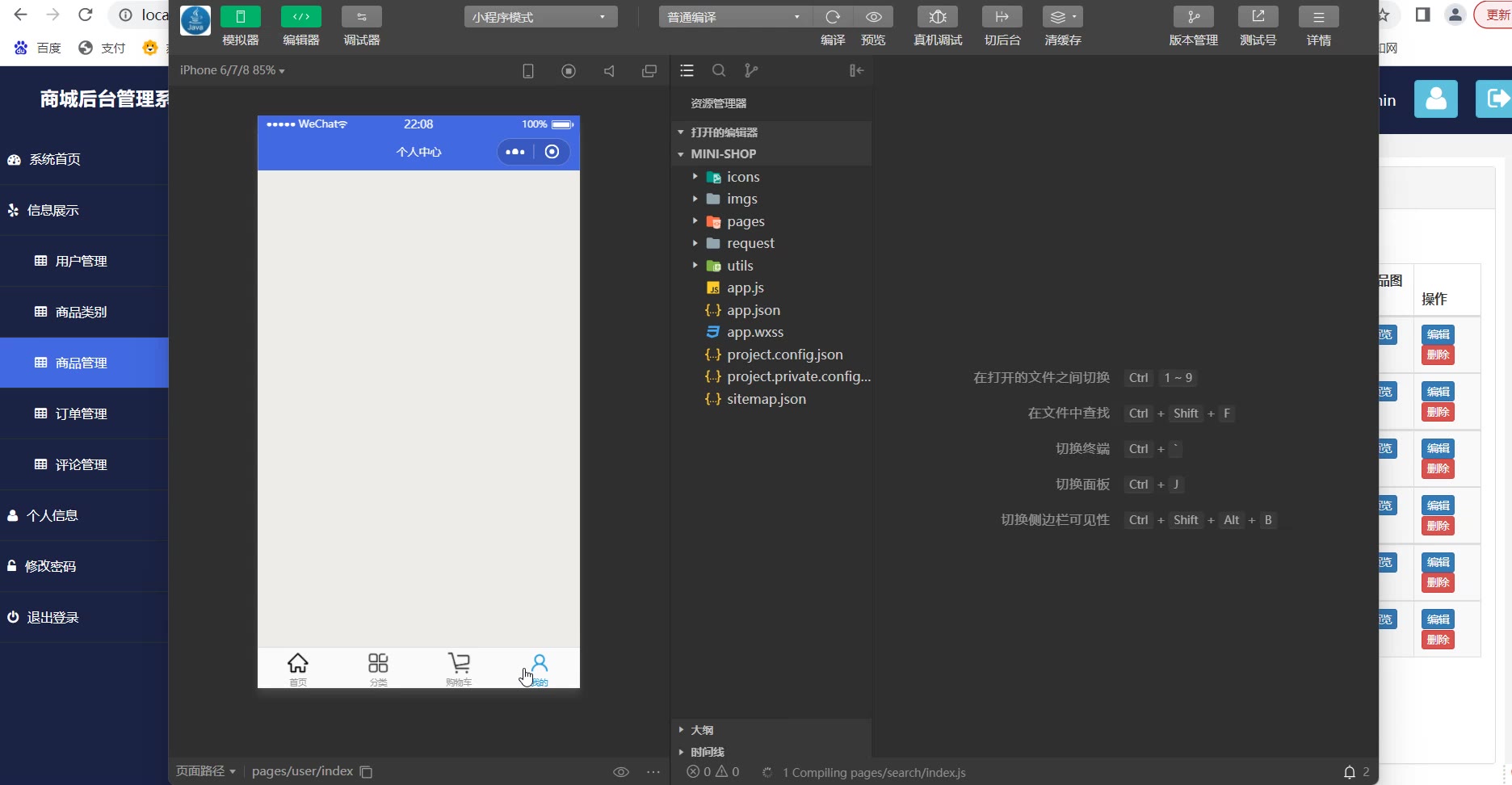Tap the 分类 category tab in simulator
This screenshot has width=1512, height=785.
378,669
